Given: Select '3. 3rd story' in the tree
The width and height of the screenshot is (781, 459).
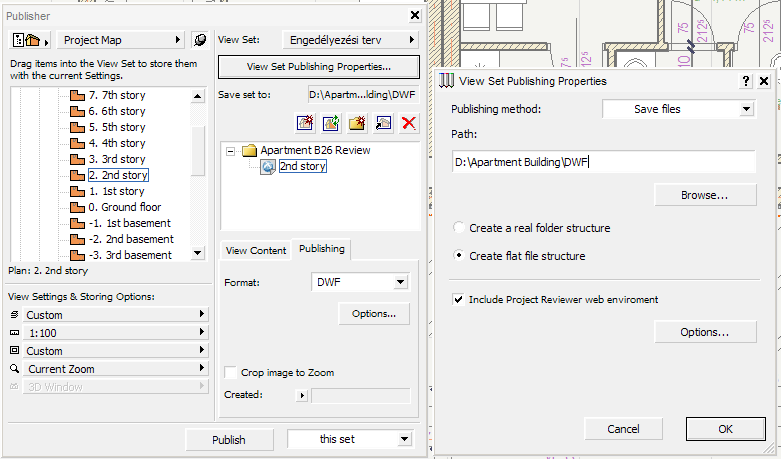Looking at the screenshot, I should tap(117, 159).
